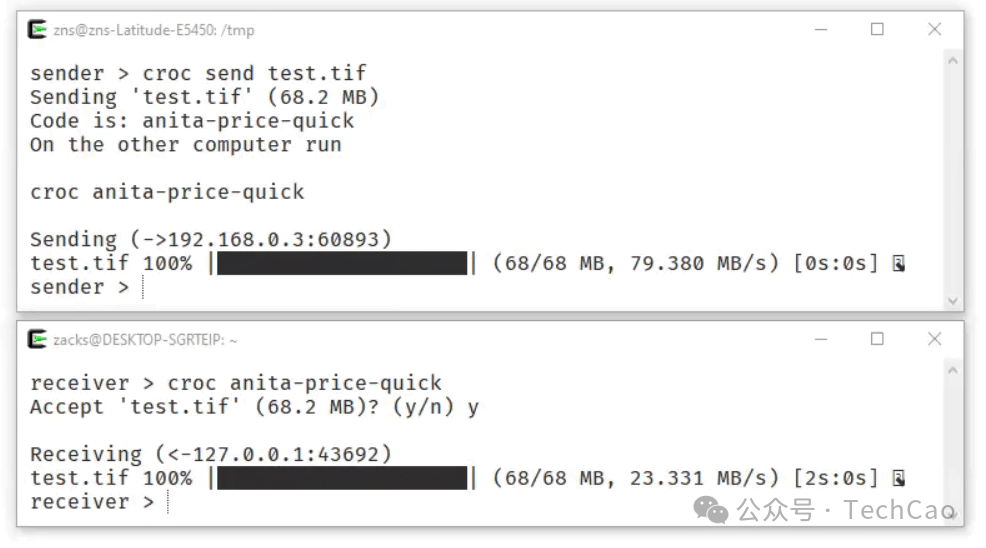Minimize the sender terminal window
The width and height of the screenshot is (986, 548).
820,30
